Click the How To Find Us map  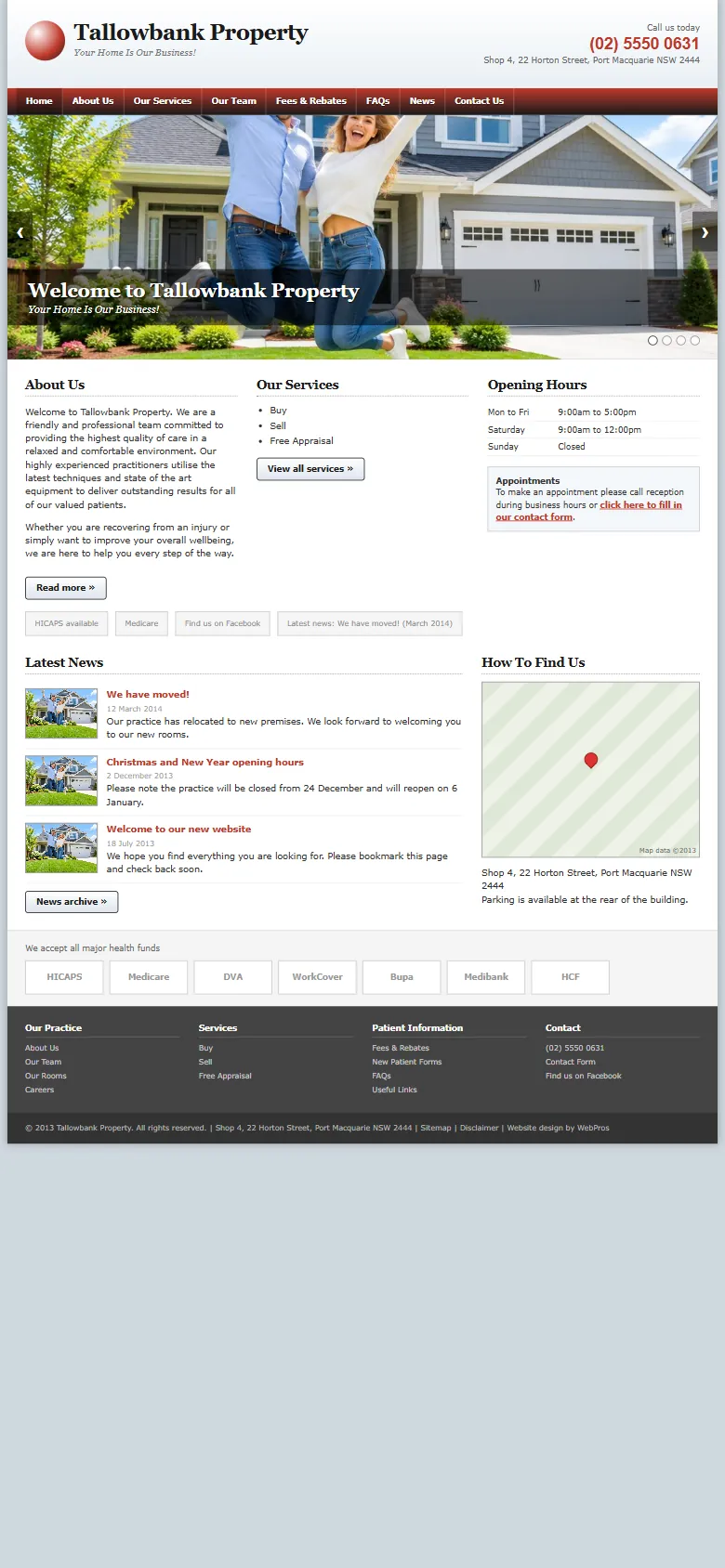(x=590, y=769)
